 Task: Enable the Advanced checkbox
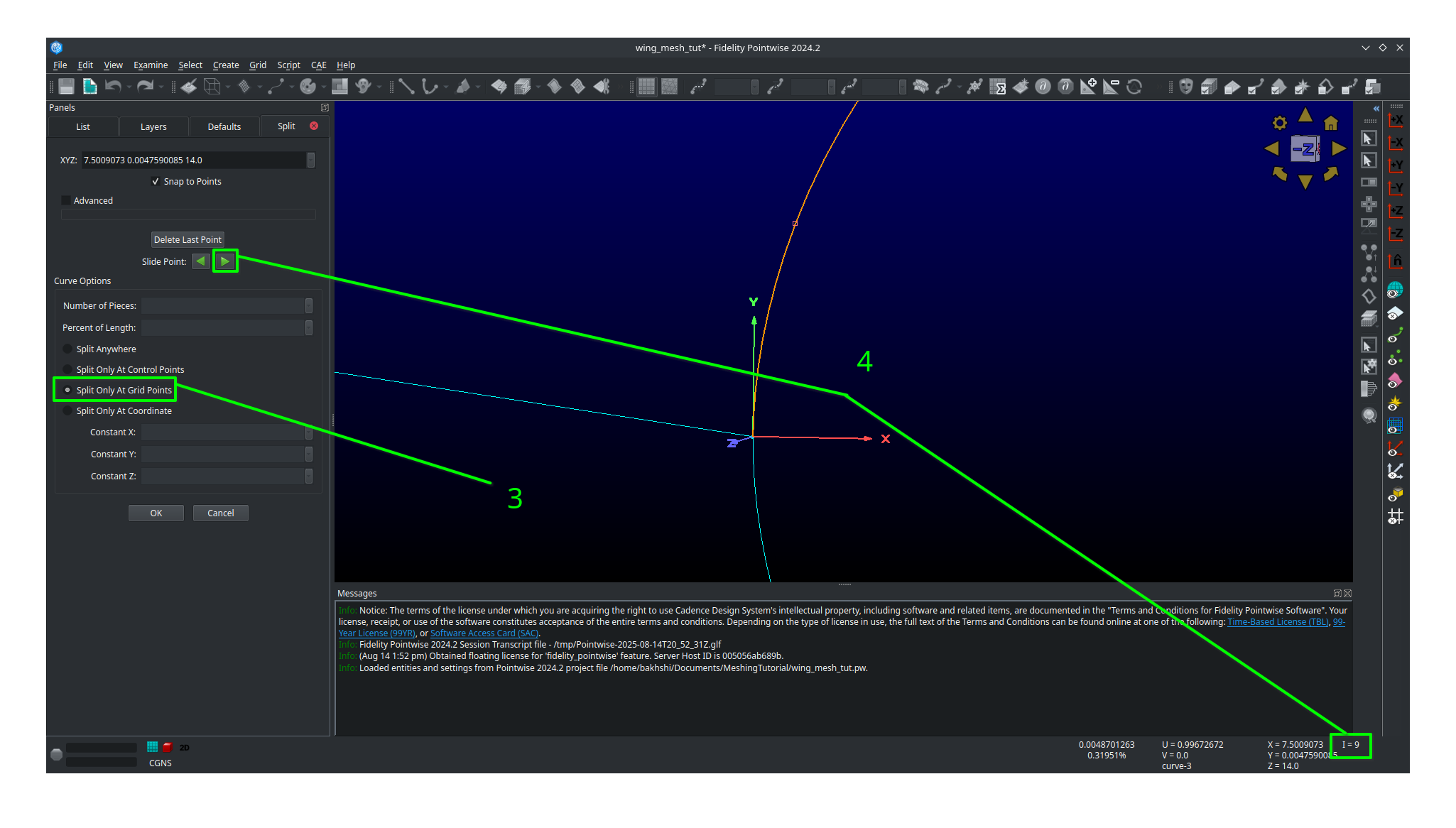click(66, 200)
